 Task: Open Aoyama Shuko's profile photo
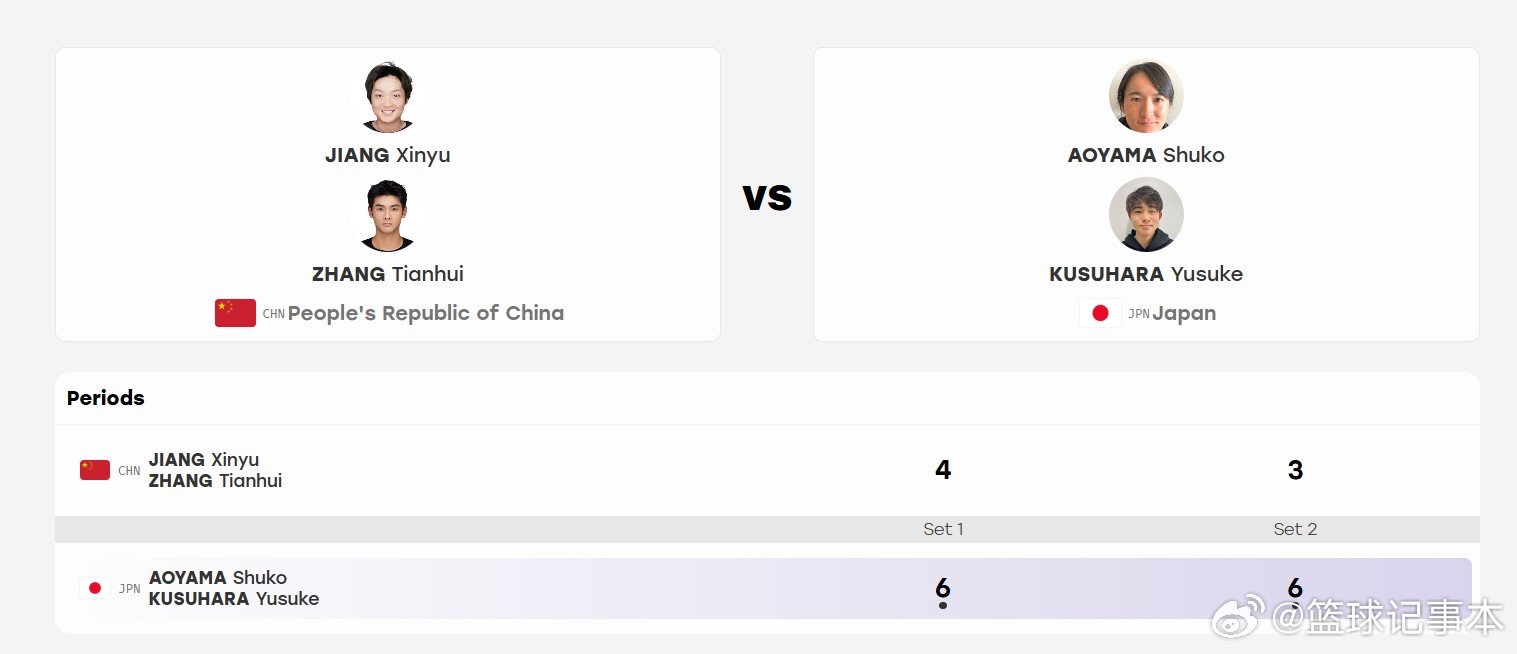[x=1146, y=96]
